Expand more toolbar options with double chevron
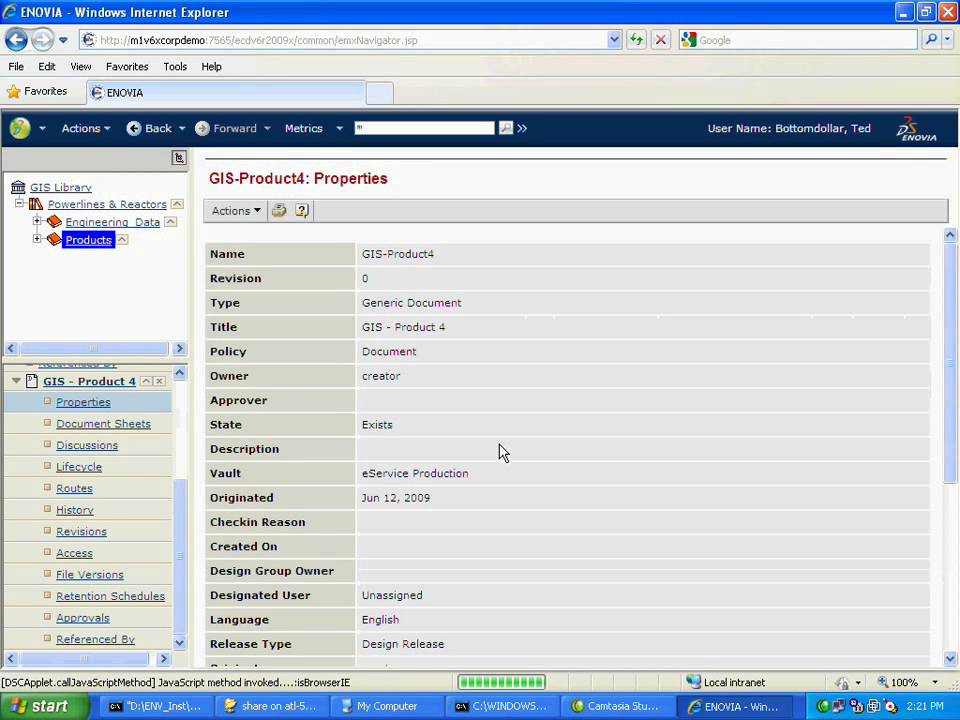The width and height of the screenshot is (960, 720). 522,128
